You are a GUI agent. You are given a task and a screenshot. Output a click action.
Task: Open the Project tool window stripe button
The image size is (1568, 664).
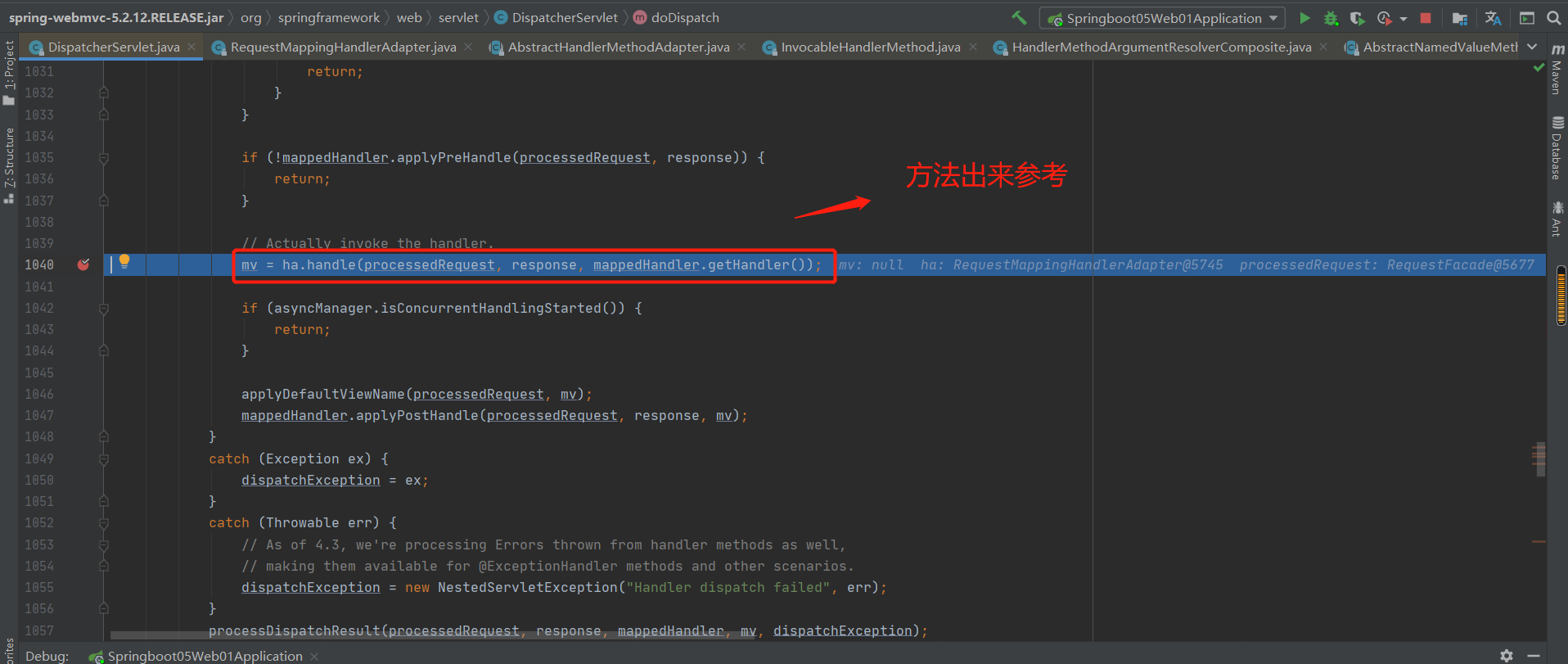click(9, 72)
